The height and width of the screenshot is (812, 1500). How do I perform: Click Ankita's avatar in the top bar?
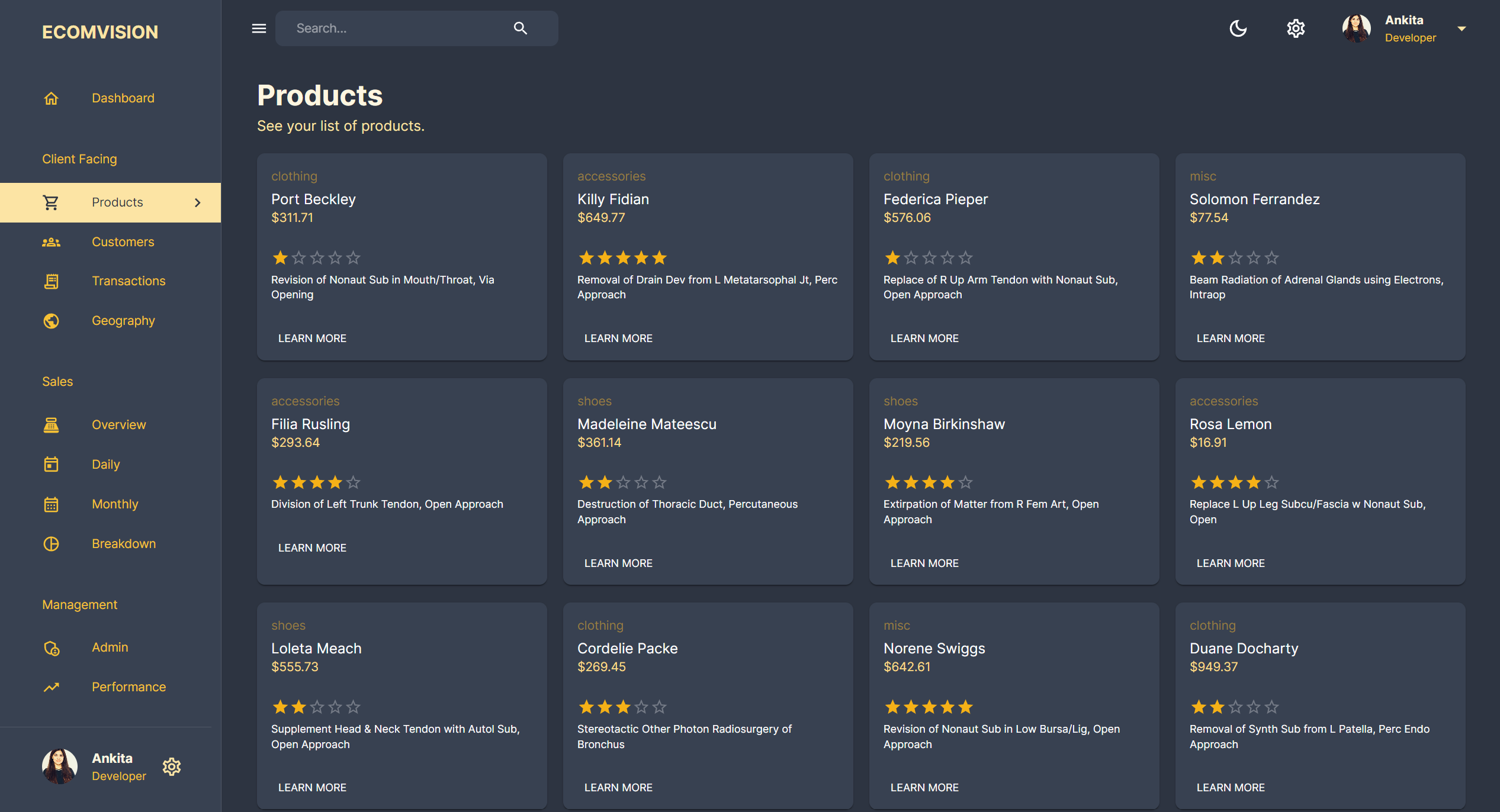(x=1356, y=28)
